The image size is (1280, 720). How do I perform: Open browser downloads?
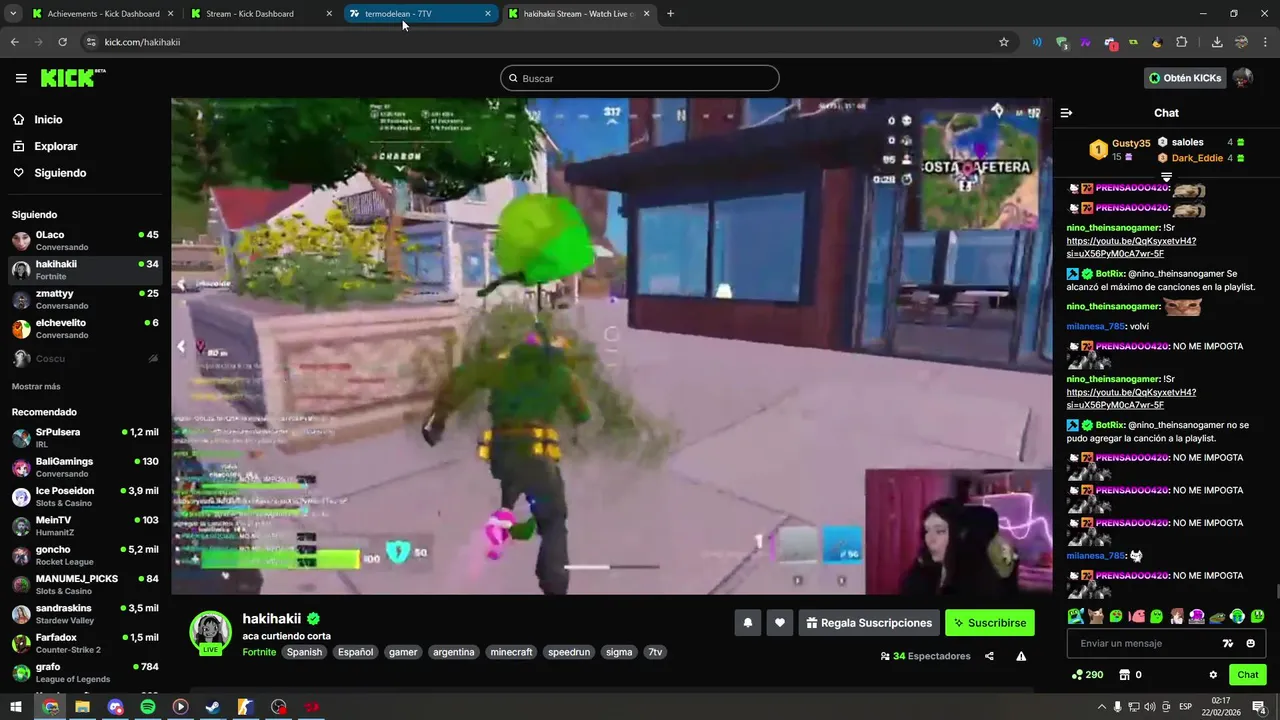click(1217, 42)
